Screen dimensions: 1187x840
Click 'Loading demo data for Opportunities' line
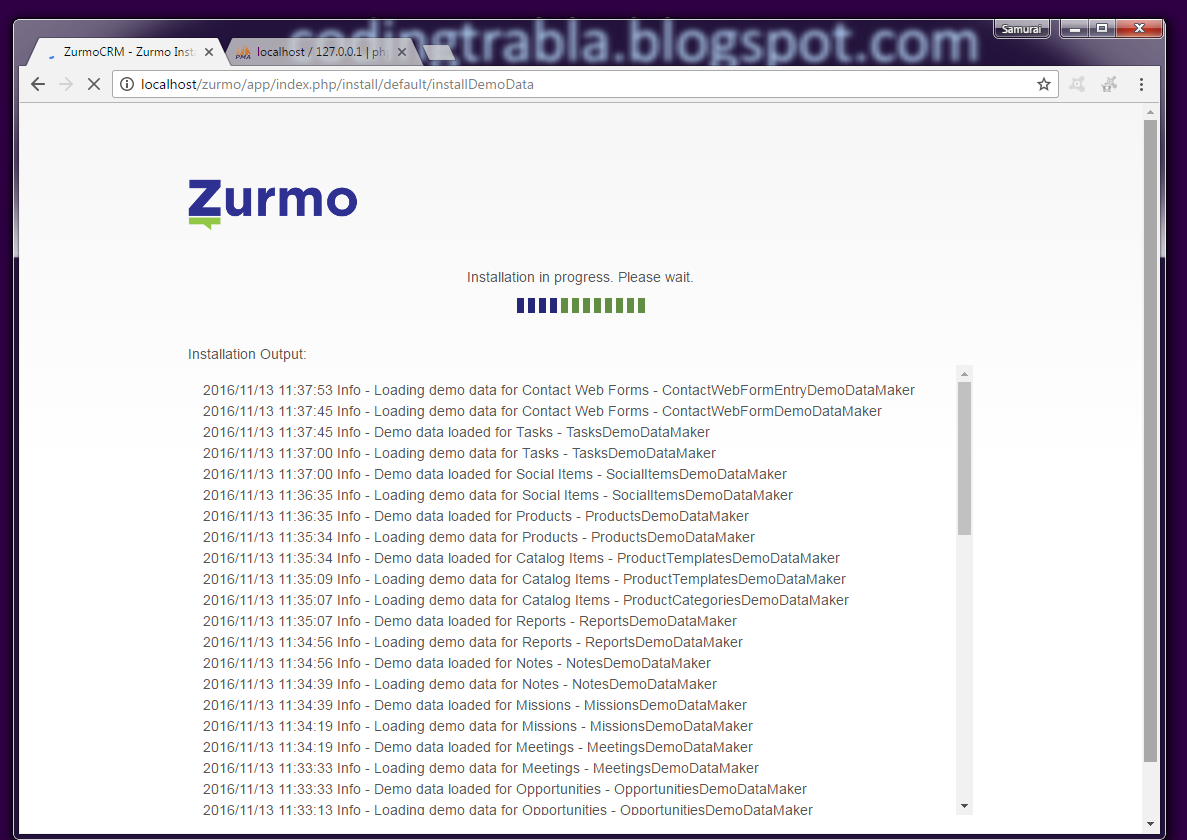coord(507,810)
